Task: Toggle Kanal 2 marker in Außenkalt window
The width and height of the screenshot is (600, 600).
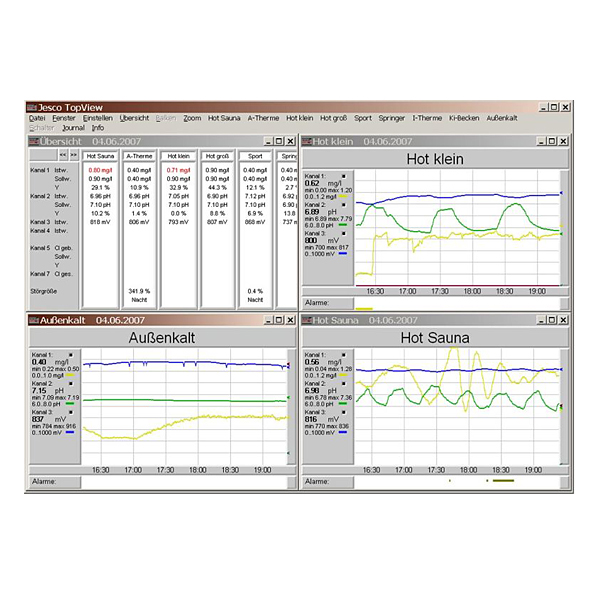Action: (71, 383)
